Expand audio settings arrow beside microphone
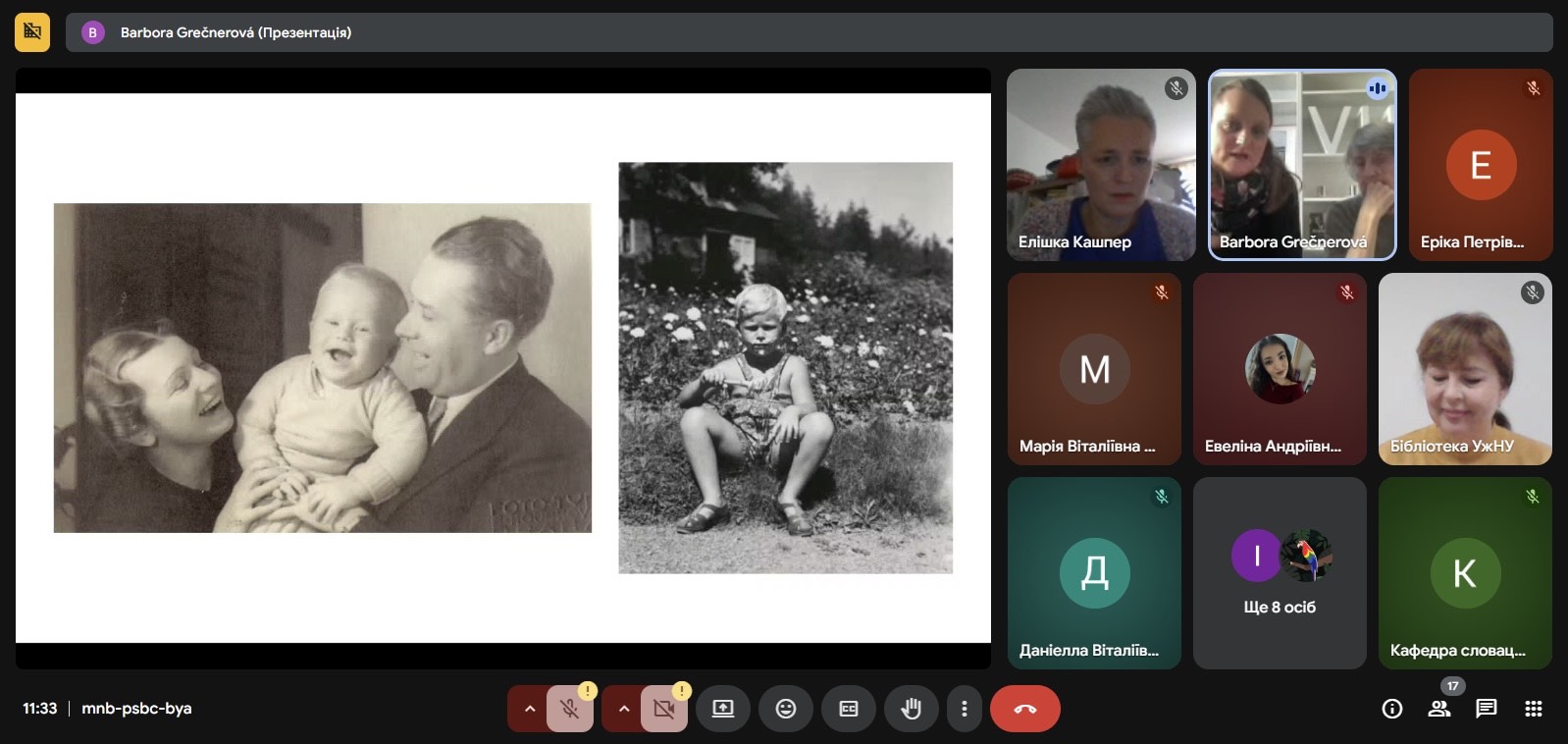 click(529, 709)
